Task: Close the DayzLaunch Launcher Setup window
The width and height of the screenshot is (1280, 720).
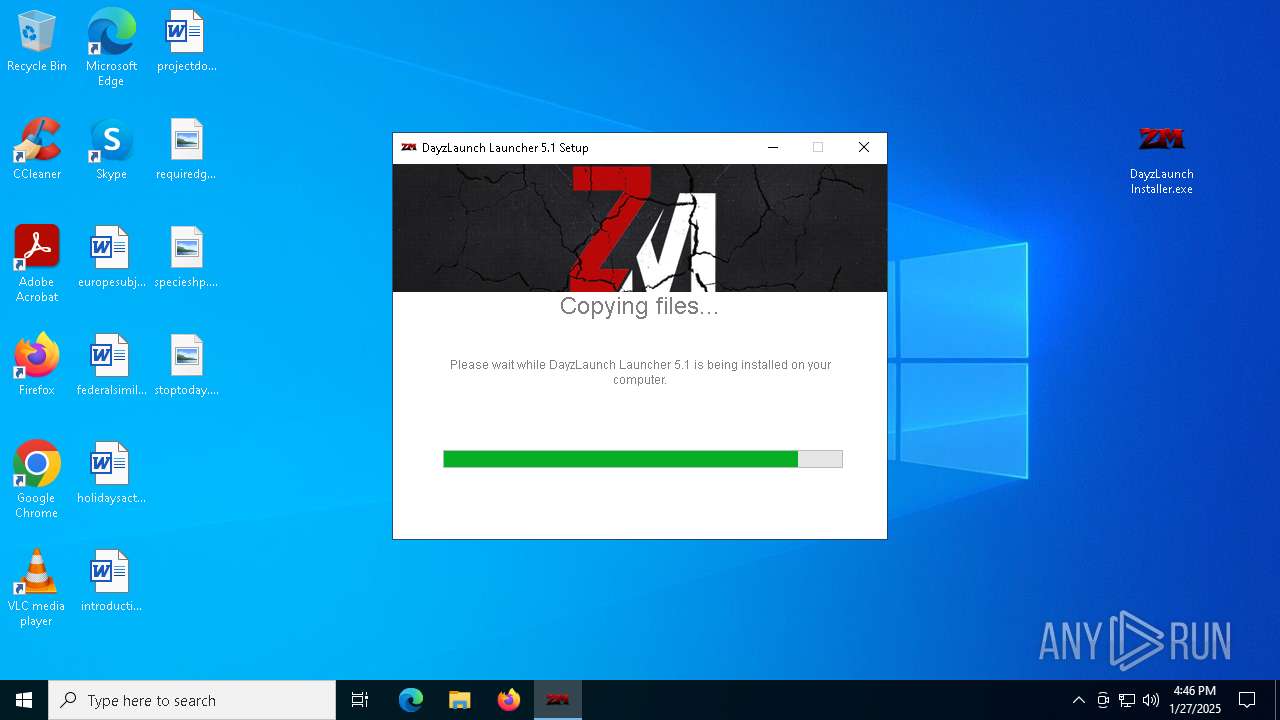Action: point(864,148)
